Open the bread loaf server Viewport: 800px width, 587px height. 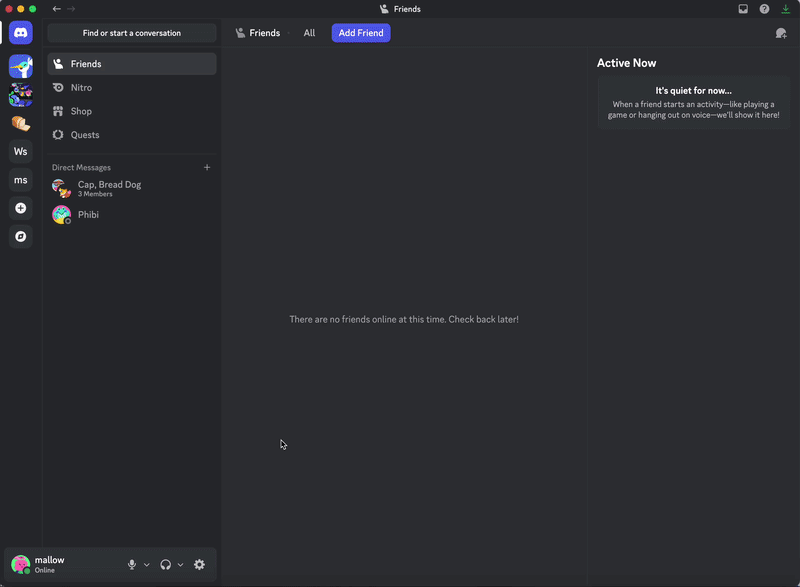[x=21, y=123]
